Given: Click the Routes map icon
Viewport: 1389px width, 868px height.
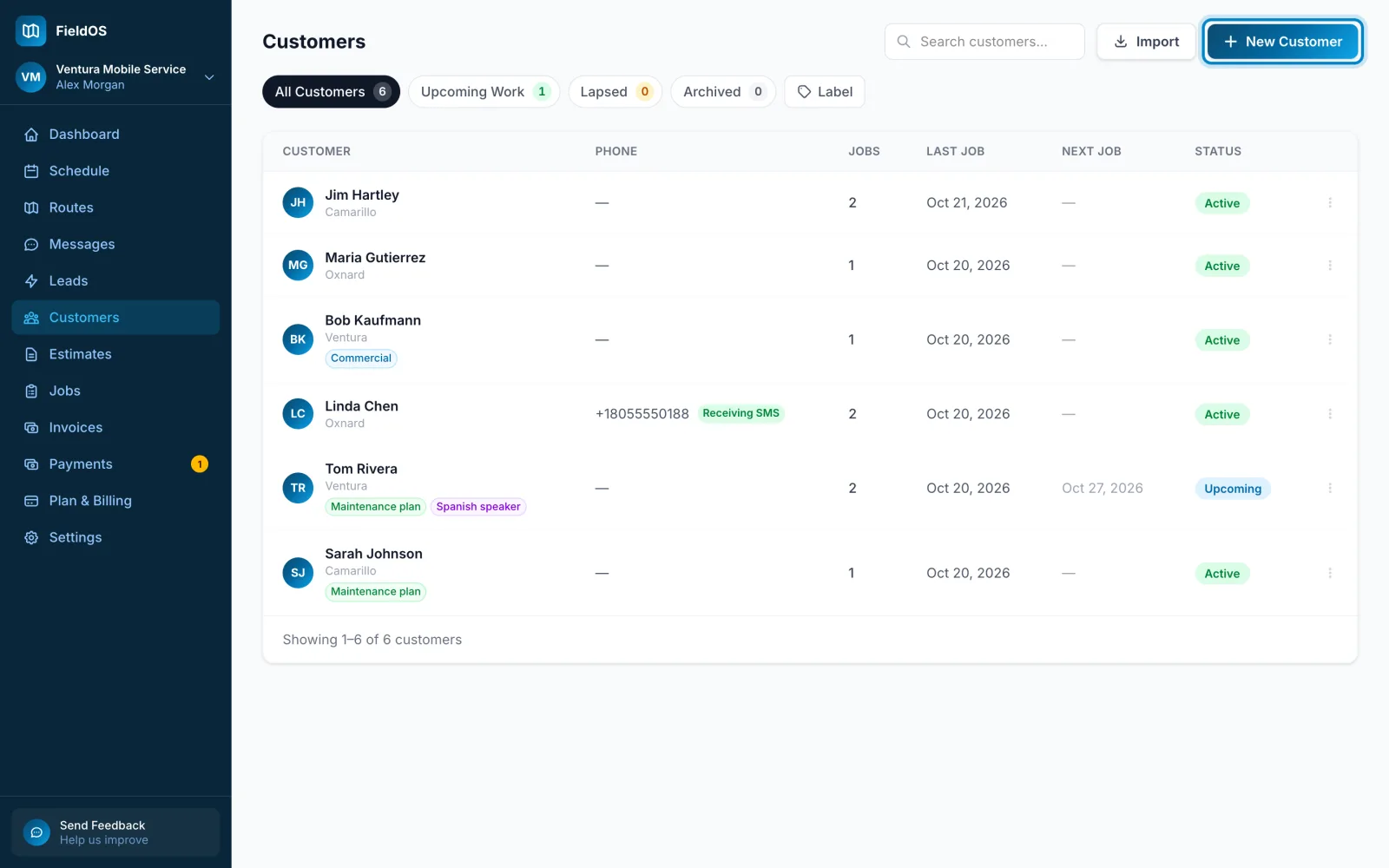Looking at the screenshot, I should coord(31,207).
